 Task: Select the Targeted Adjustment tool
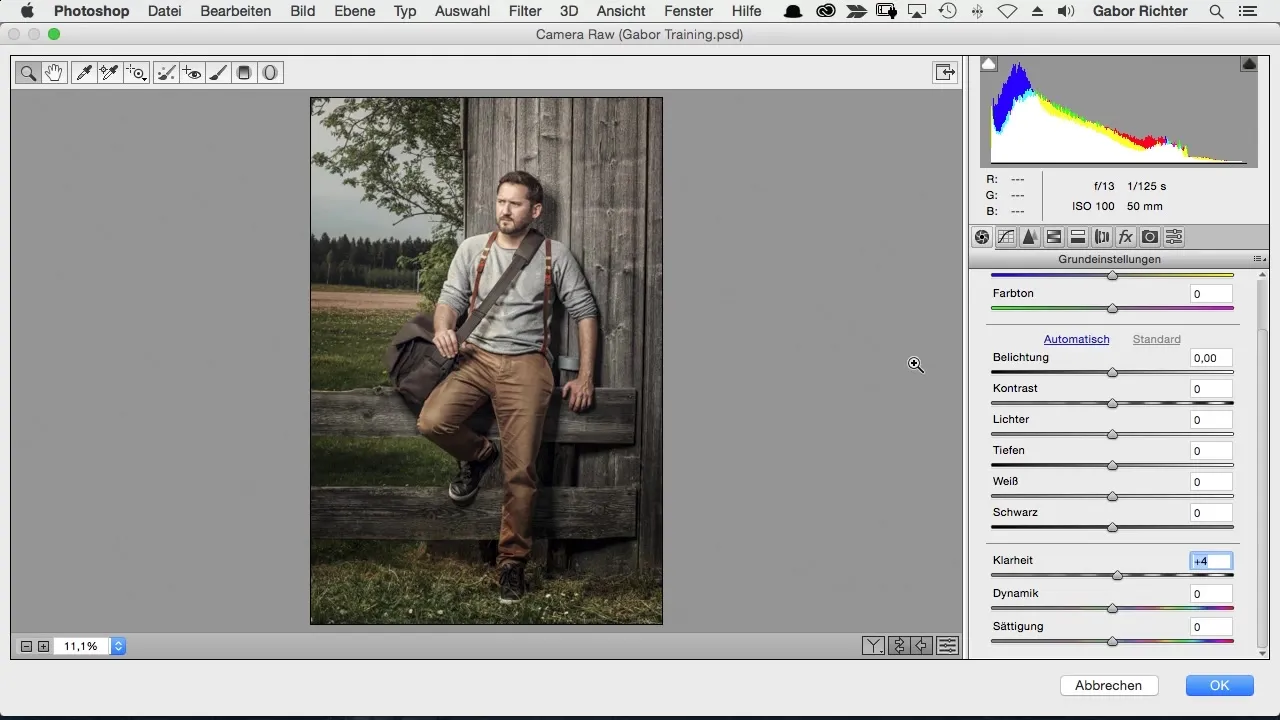point(136,73)
